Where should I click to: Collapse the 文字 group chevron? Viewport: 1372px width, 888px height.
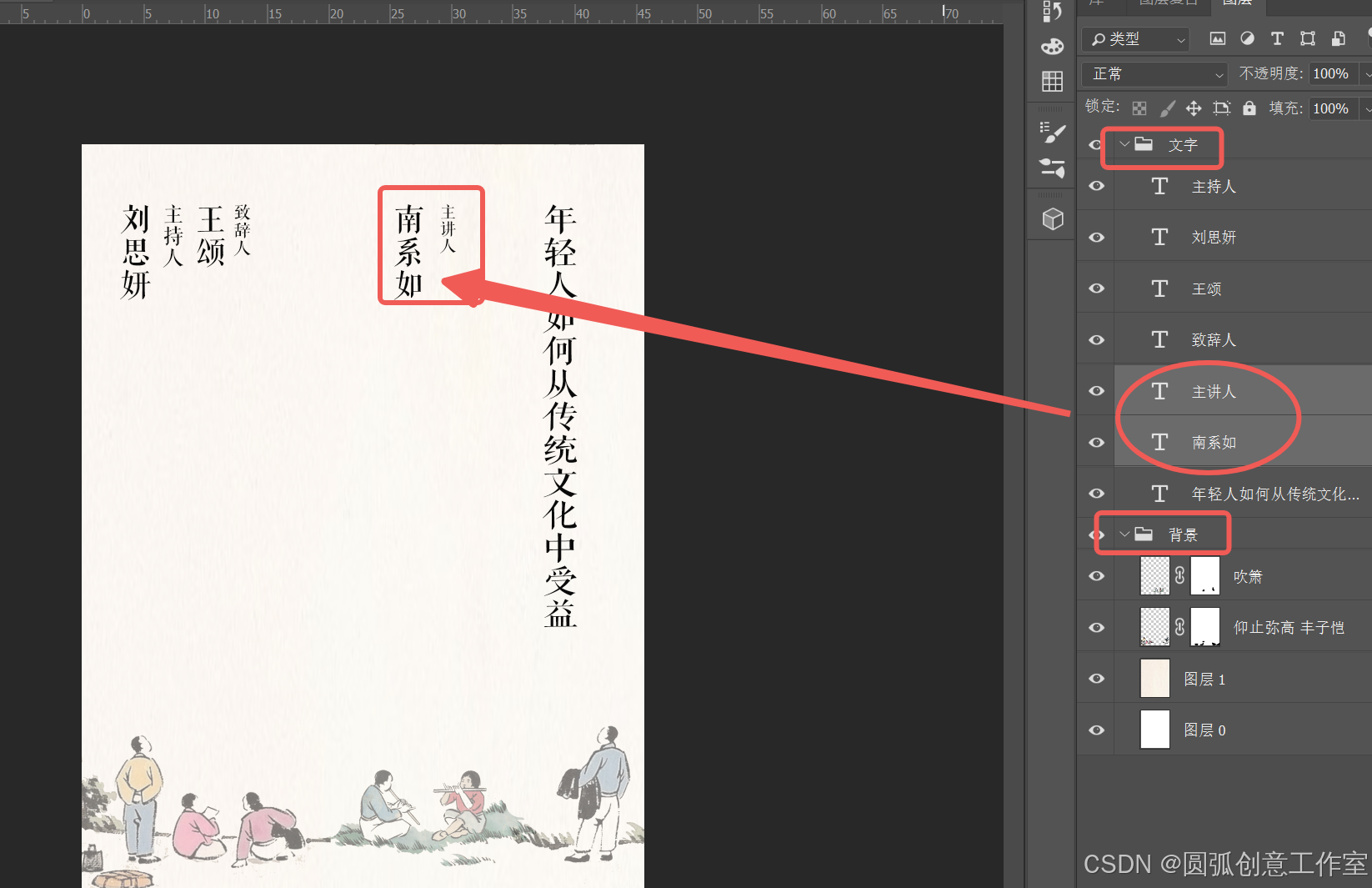[1124, 144]
